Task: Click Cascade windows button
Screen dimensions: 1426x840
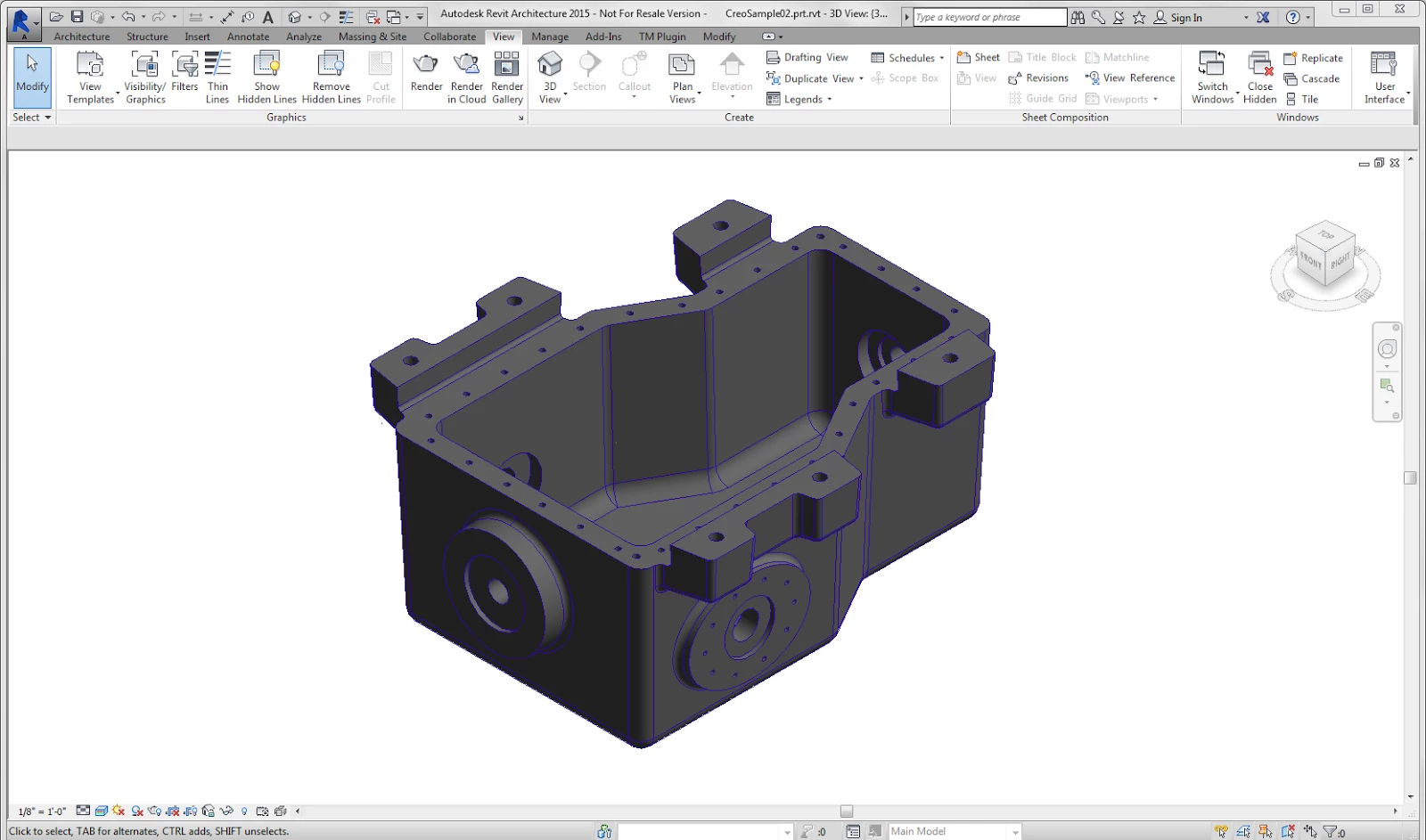Action: (1312, 78)
